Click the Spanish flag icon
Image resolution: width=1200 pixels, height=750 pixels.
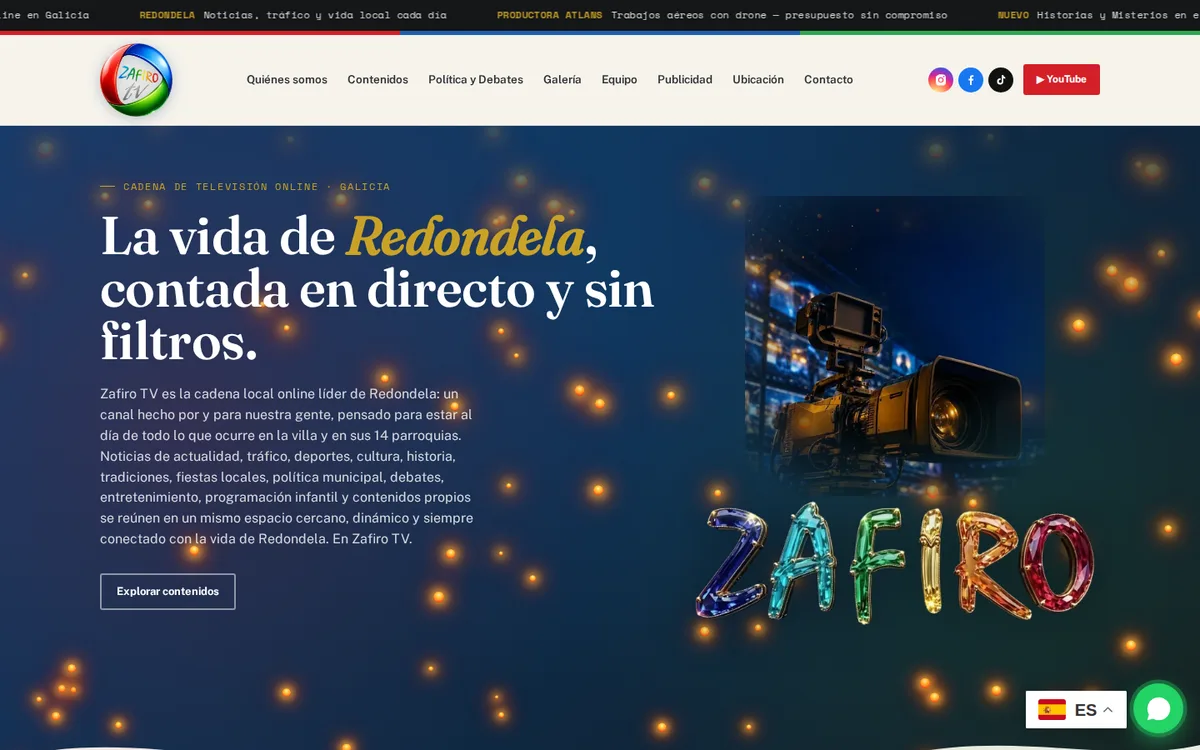click(x=1052, y=710)
